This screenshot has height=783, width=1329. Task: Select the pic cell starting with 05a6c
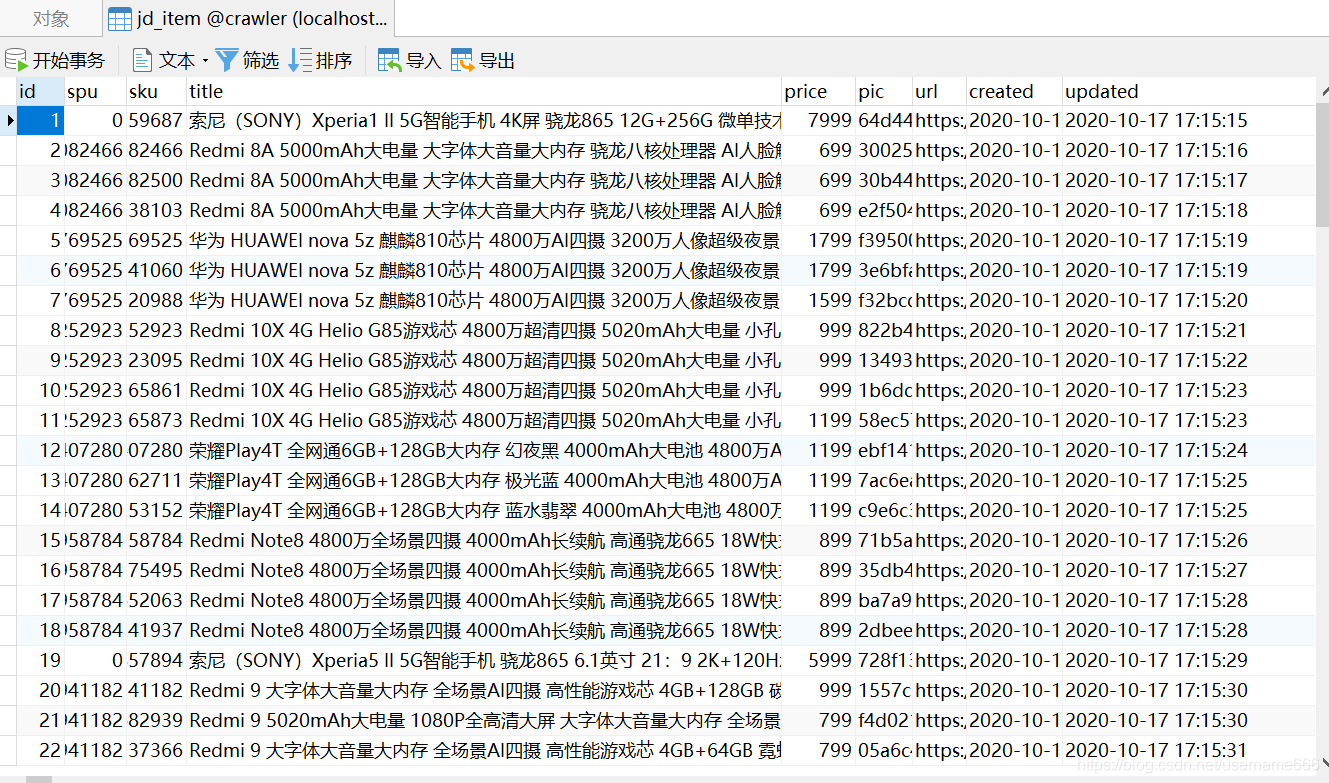[x=884, y=751]
